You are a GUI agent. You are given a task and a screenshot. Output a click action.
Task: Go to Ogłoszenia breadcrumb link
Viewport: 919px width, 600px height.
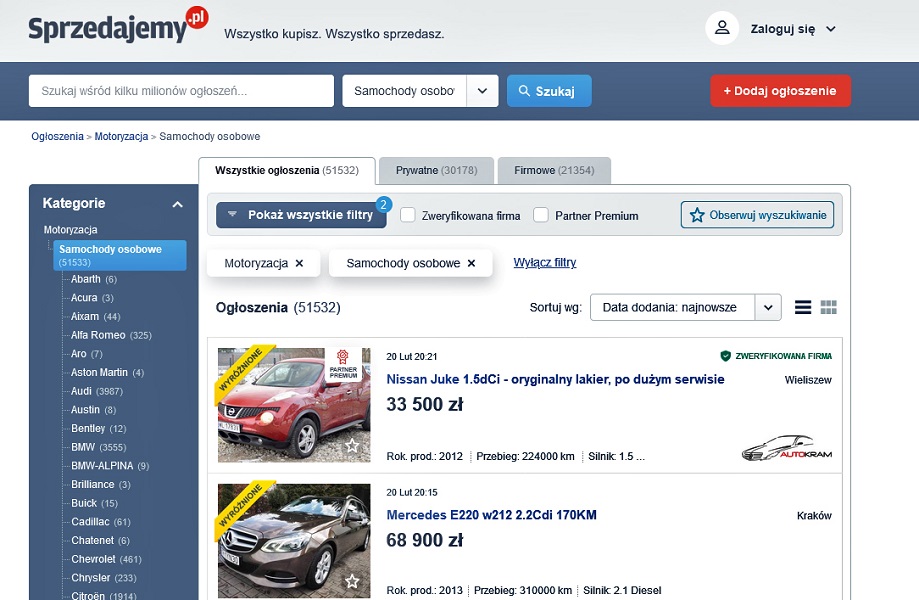tap(57, 137)
